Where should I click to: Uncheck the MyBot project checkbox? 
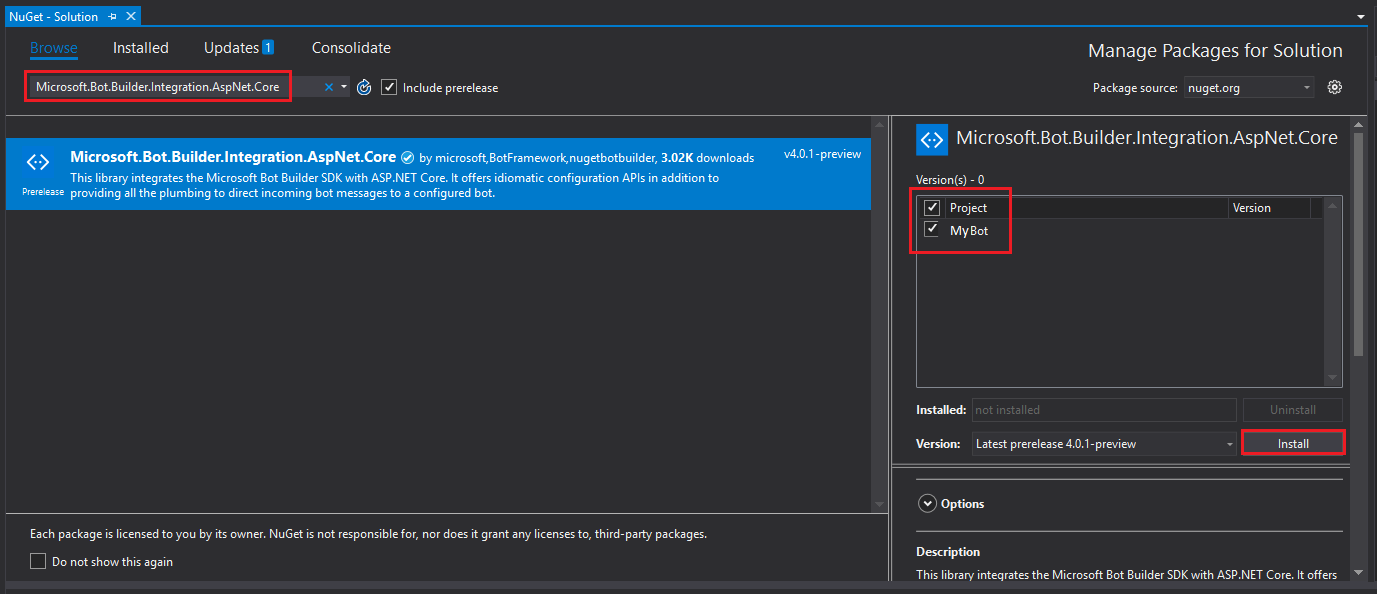931,229
